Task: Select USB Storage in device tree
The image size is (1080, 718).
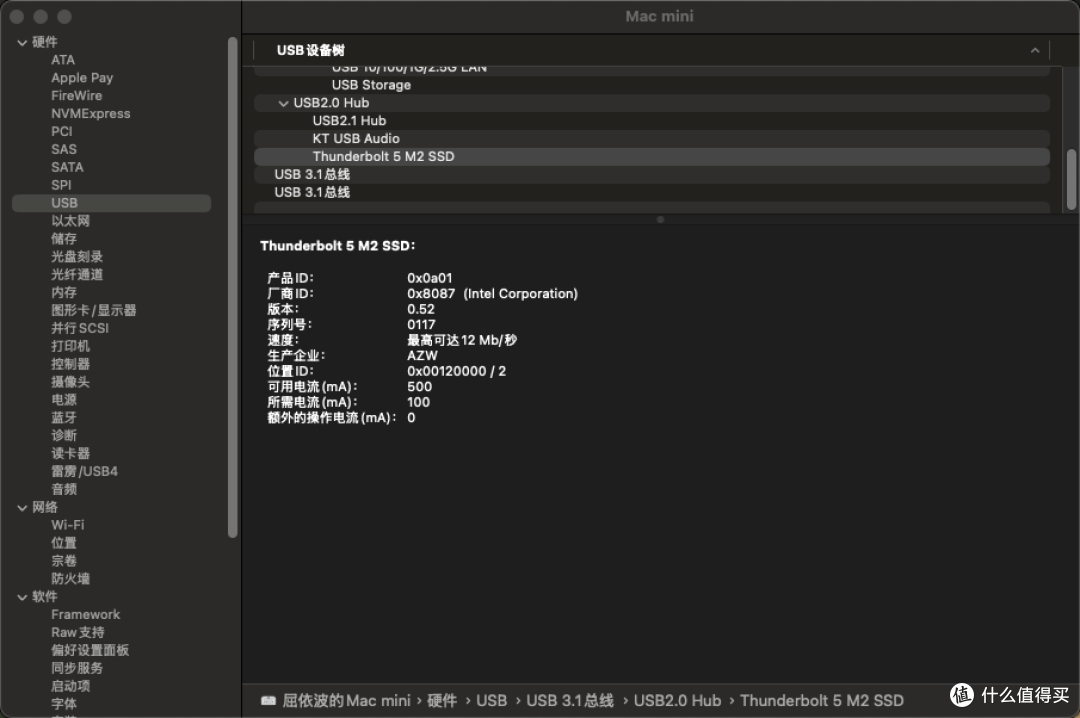Action: coord(652,85)
